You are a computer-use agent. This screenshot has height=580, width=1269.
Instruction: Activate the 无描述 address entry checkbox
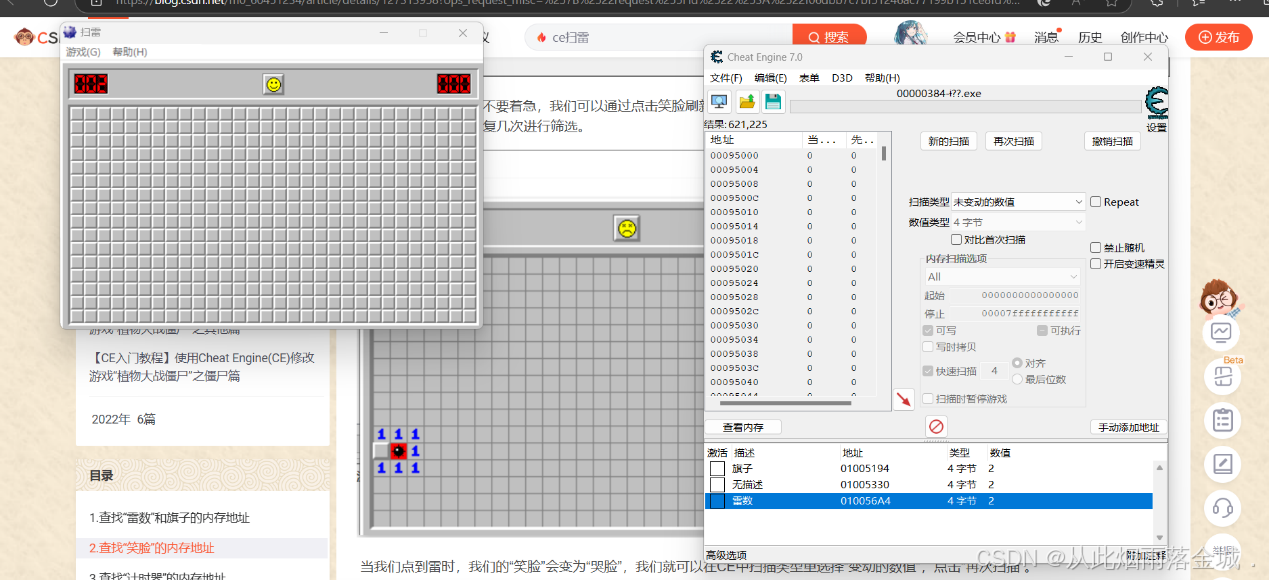(x=717, y=484)
